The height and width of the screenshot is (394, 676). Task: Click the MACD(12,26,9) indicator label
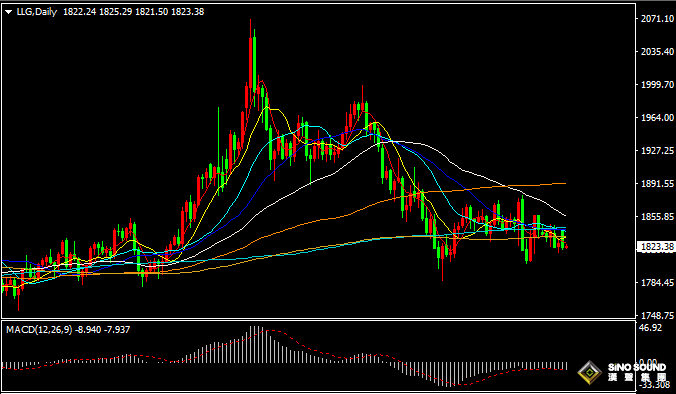[39, 330]
